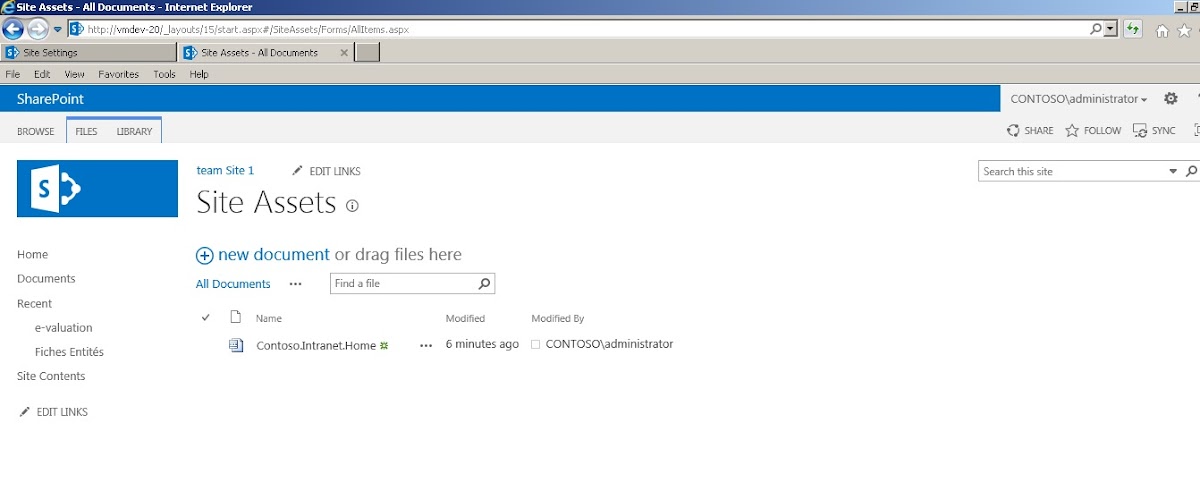Sort by the Modified column header
Viewport: 1200px width, 482px height.
pyautogui.click(x=465, y=319)
